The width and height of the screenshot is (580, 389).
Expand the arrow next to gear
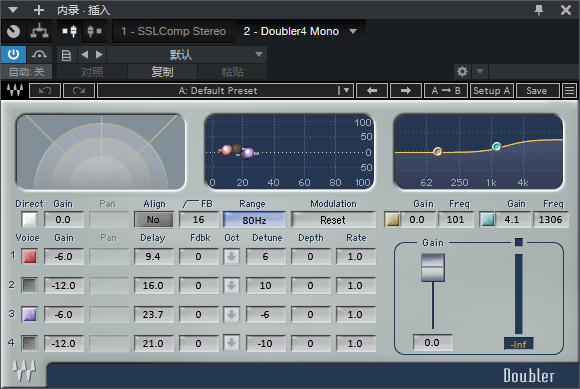480,71
